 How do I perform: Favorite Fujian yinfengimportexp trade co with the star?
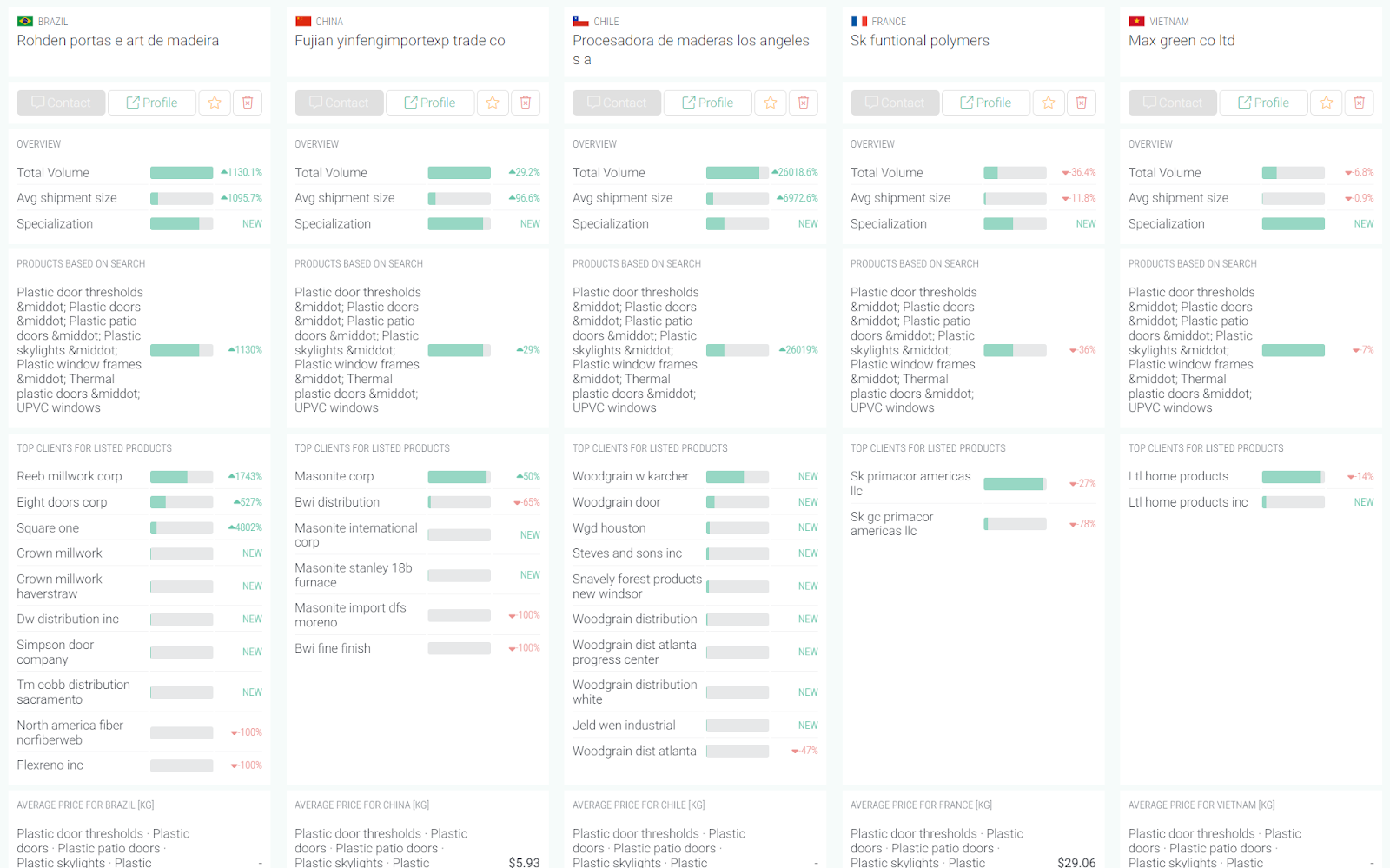493,103
